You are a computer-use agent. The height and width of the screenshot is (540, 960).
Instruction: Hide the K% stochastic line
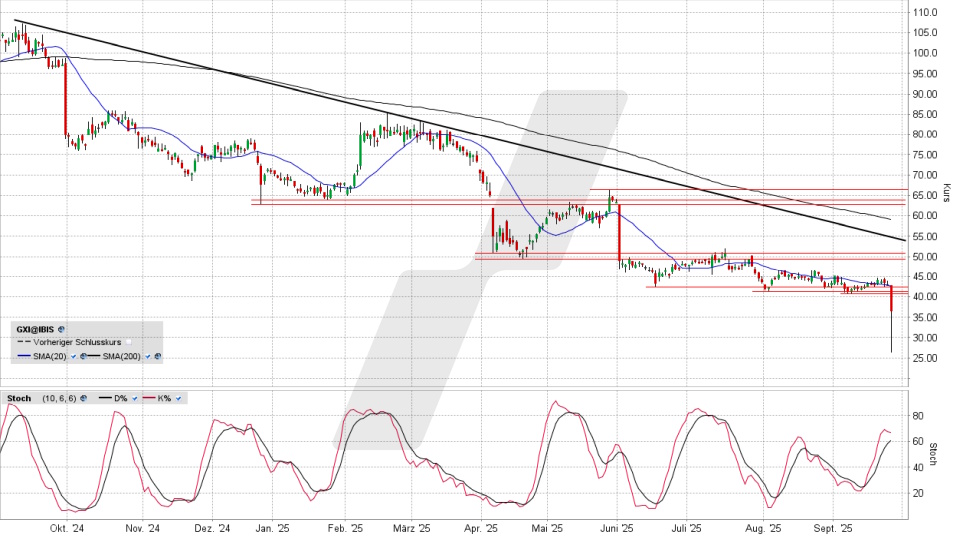(x=178, y=398)
